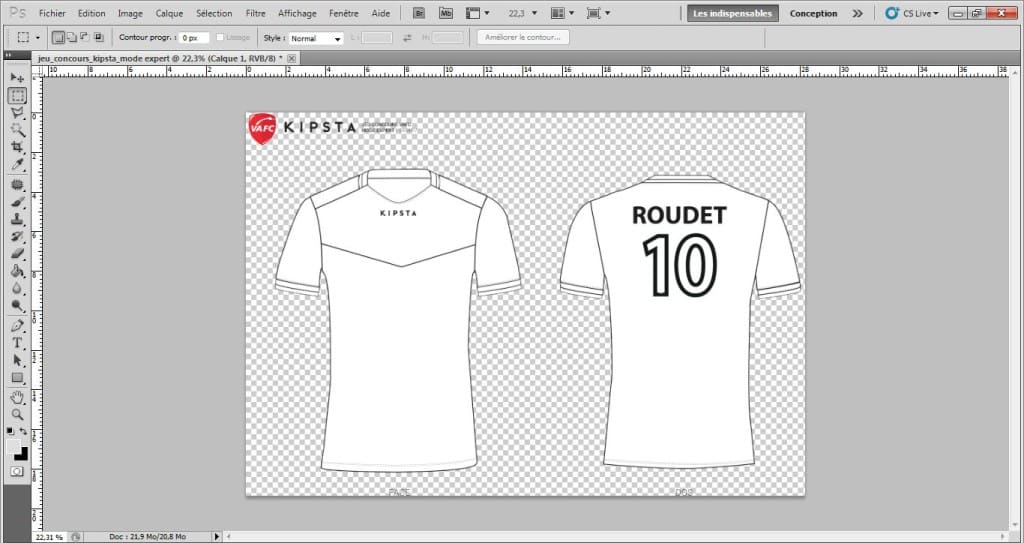Enable add-to-selection mode button
Viewport: 1024px width, 543px height.
(x=71, y=37)
